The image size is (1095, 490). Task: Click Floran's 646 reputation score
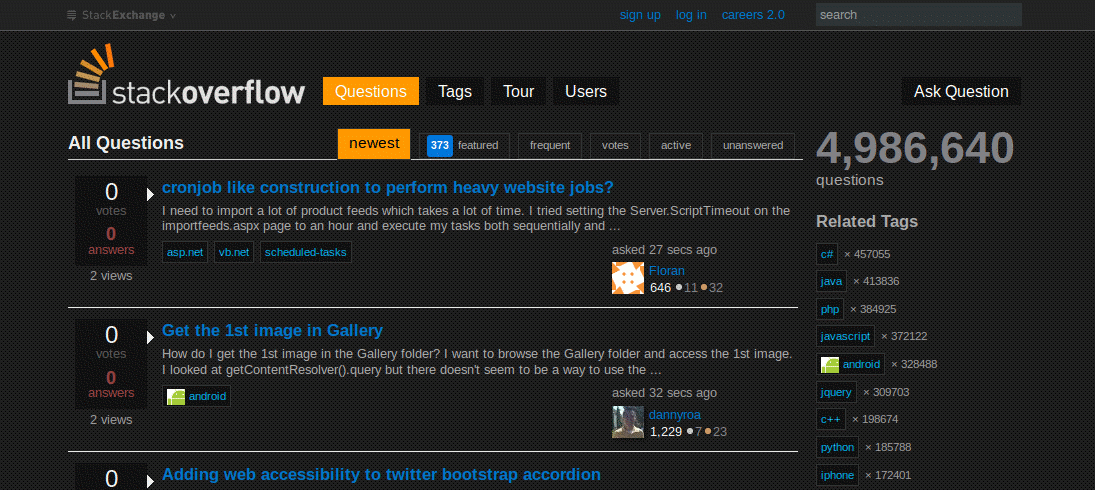click(x=660, y=288)
